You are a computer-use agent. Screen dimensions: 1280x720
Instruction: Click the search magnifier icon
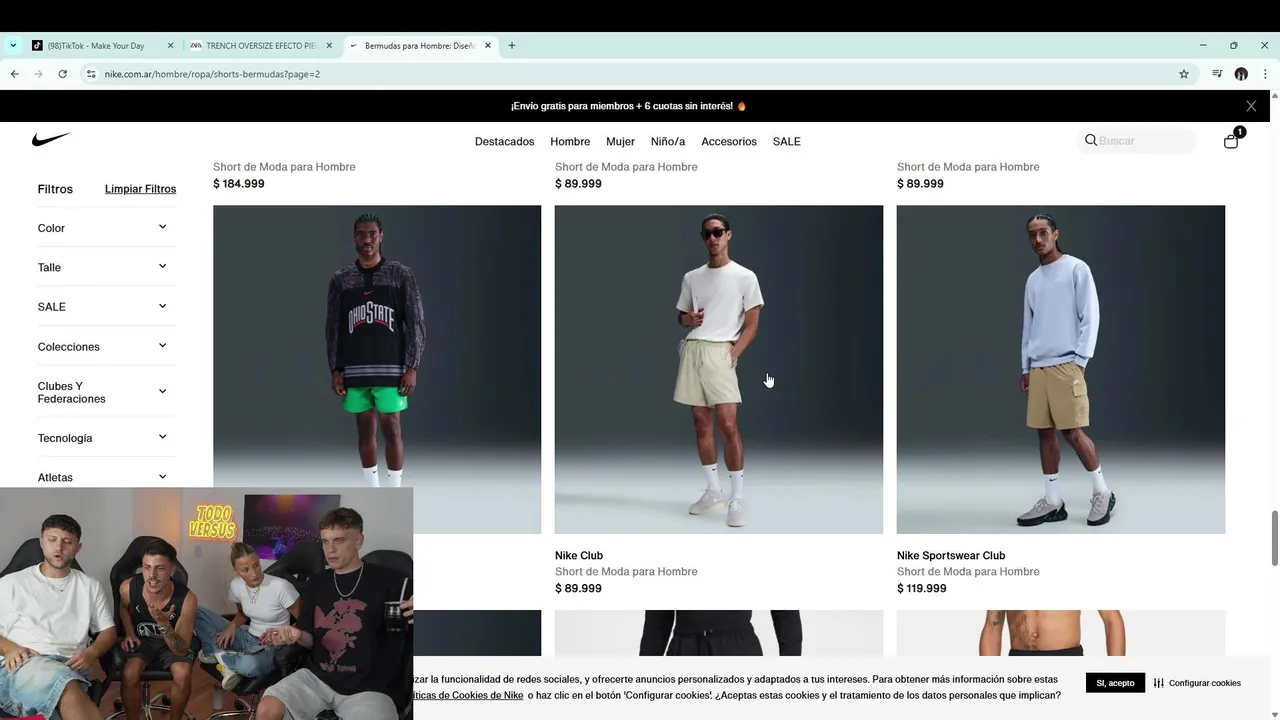coord(1091,140)
